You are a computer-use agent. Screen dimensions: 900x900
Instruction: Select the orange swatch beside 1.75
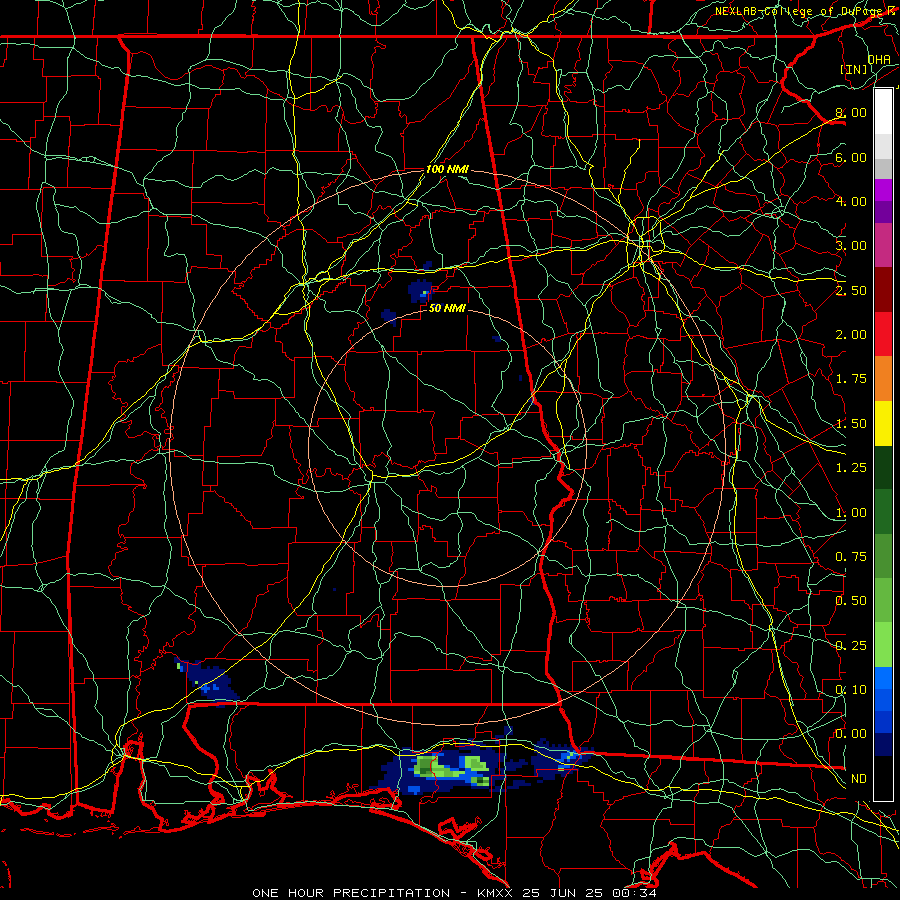[883, 379]
